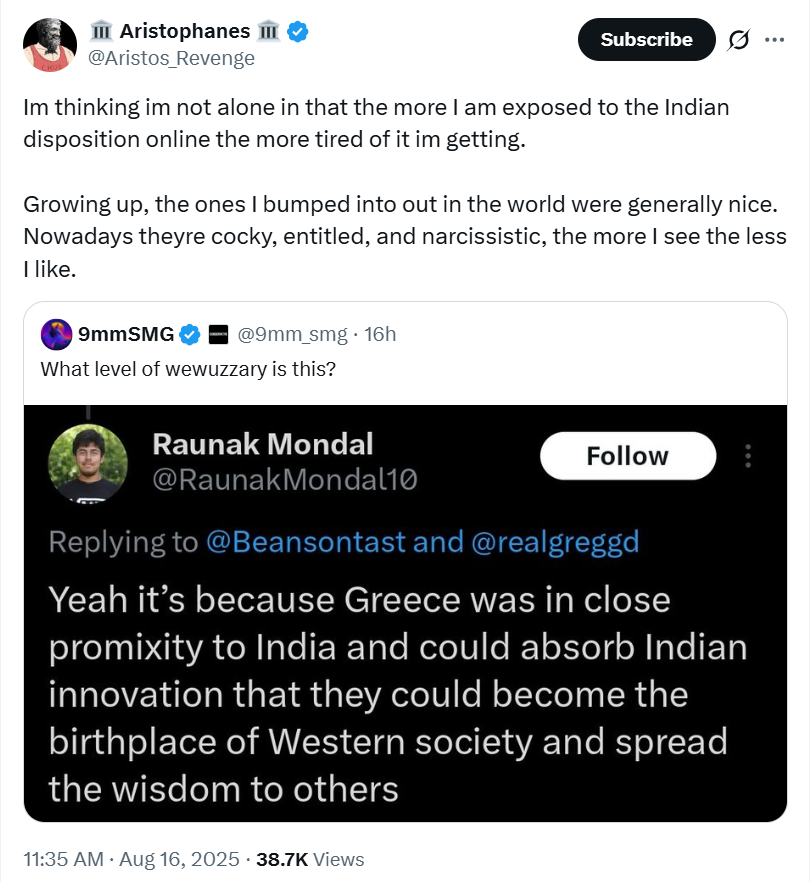Open the @Aristos_Revenge handle link

(x=172, y=58)
